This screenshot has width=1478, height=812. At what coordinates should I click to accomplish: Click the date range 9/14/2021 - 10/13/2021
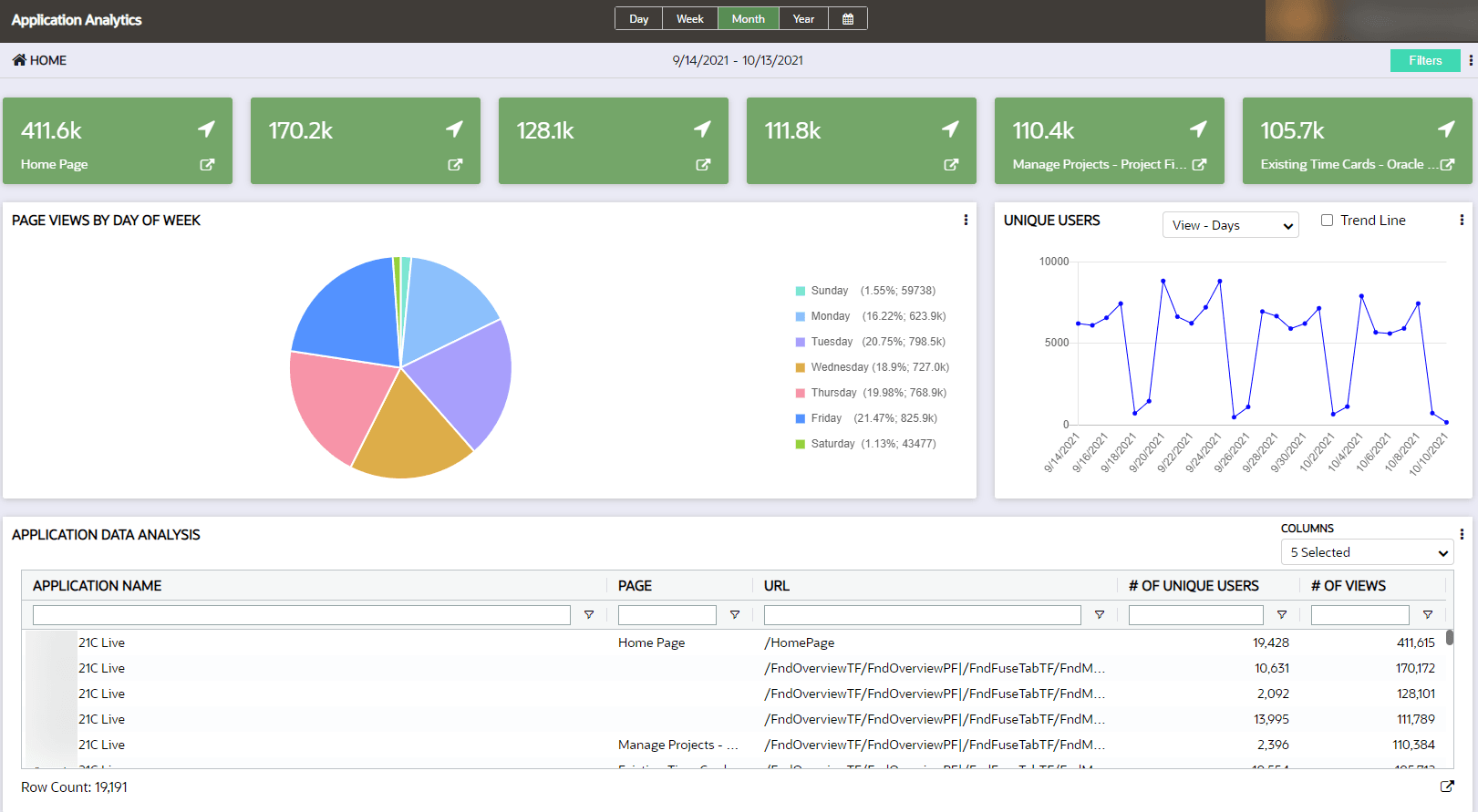click(x=738, y=60)
